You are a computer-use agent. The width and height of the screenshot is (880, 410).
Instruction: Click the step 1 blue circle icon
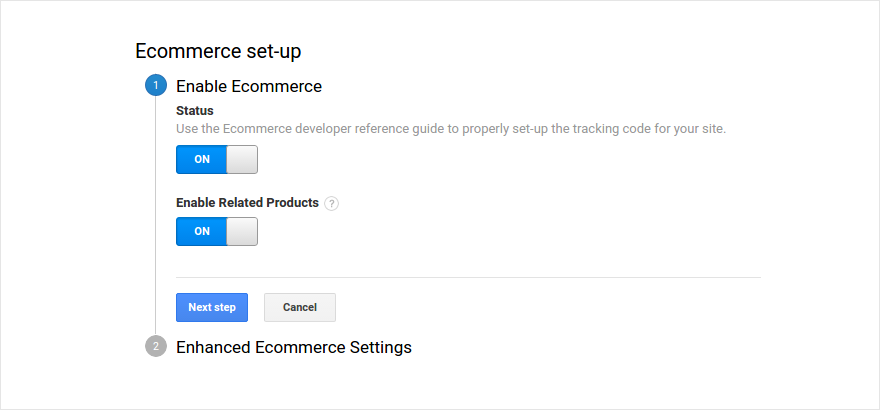coord(156,86)
